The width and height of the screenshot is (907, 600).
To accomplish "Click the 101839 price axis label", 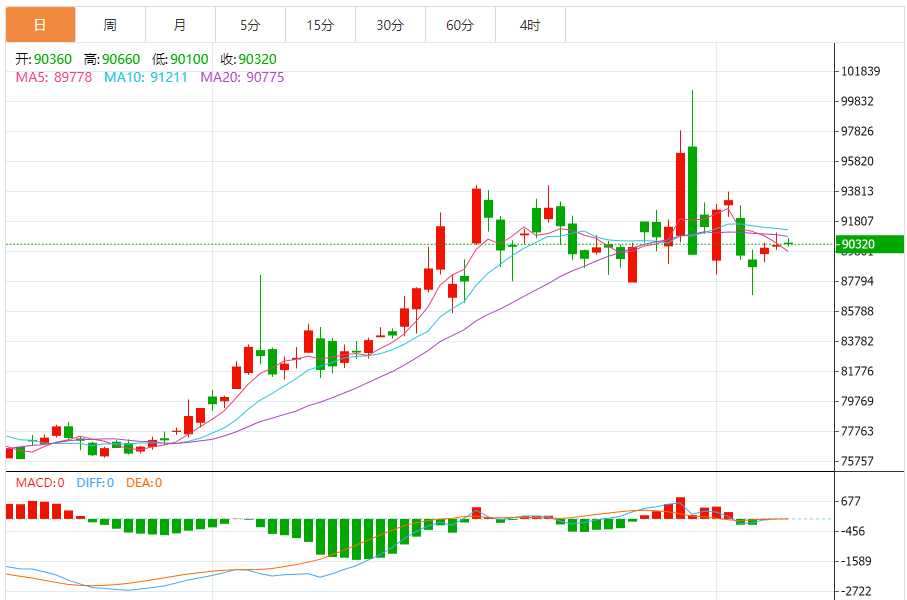I will pos(860,71).
